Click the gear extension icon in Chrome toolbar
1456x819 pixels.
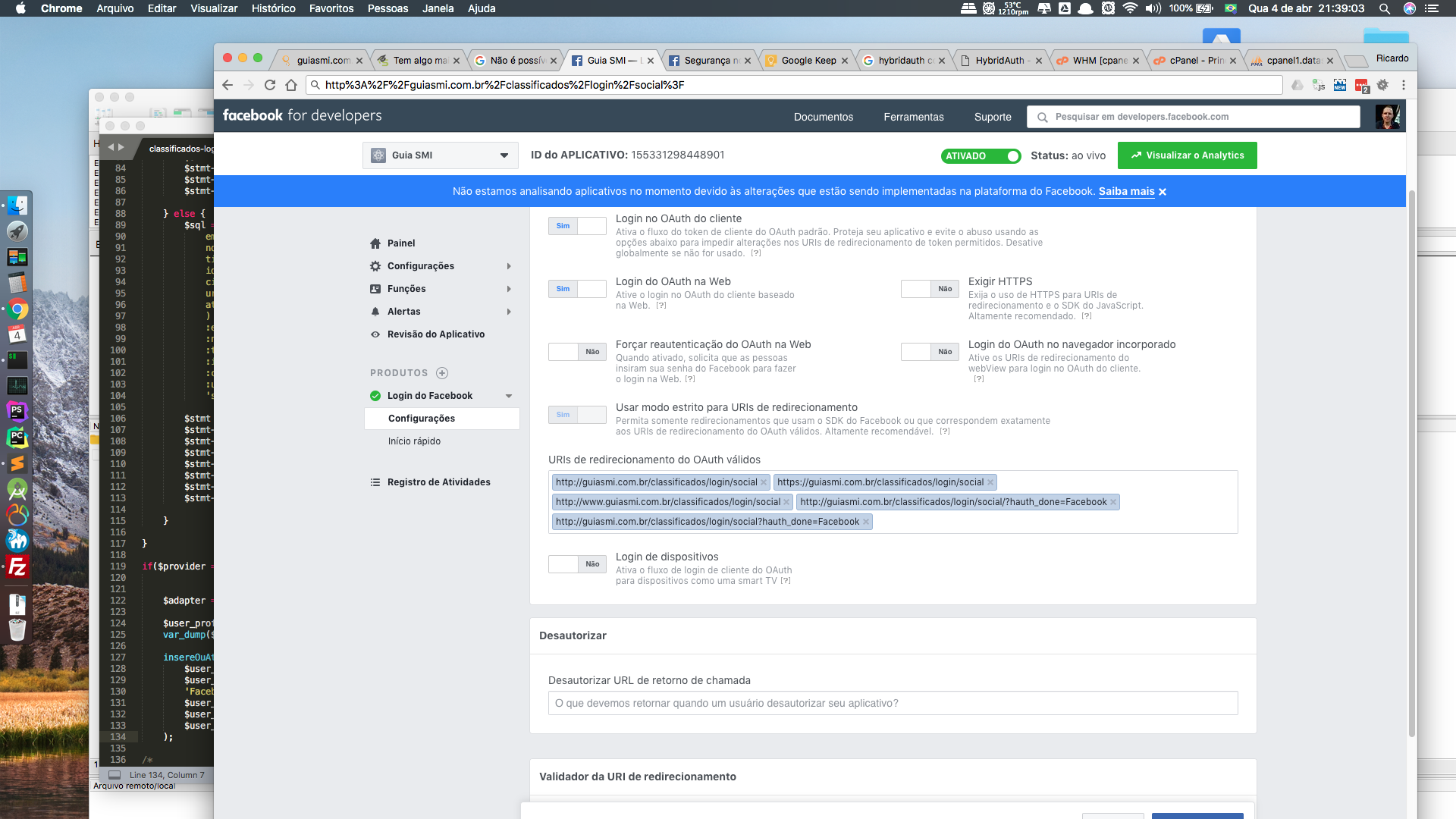point(1382,85)
